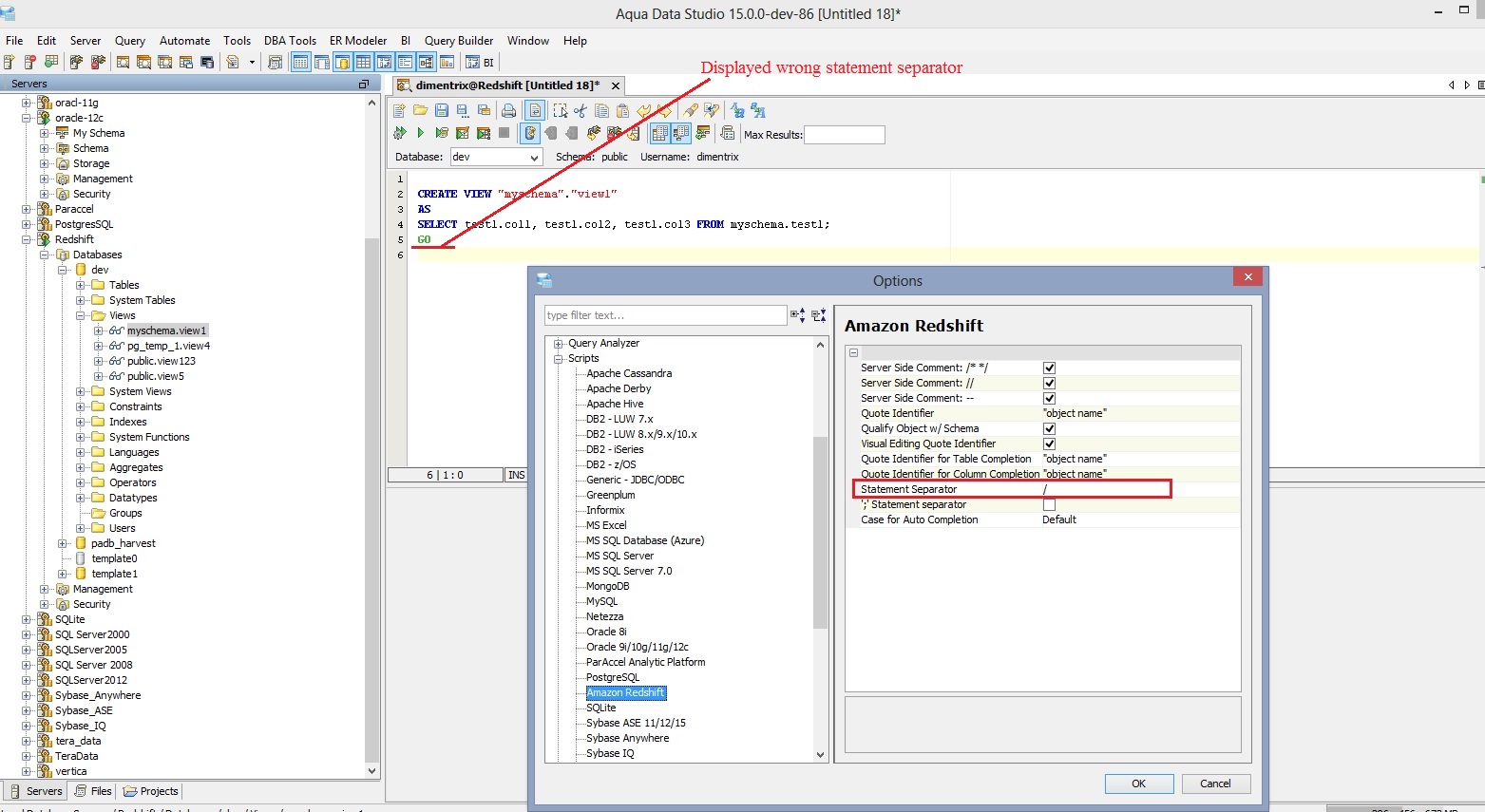
Task: Expand the PostgreSQL server node
Action: coord(27,224)
